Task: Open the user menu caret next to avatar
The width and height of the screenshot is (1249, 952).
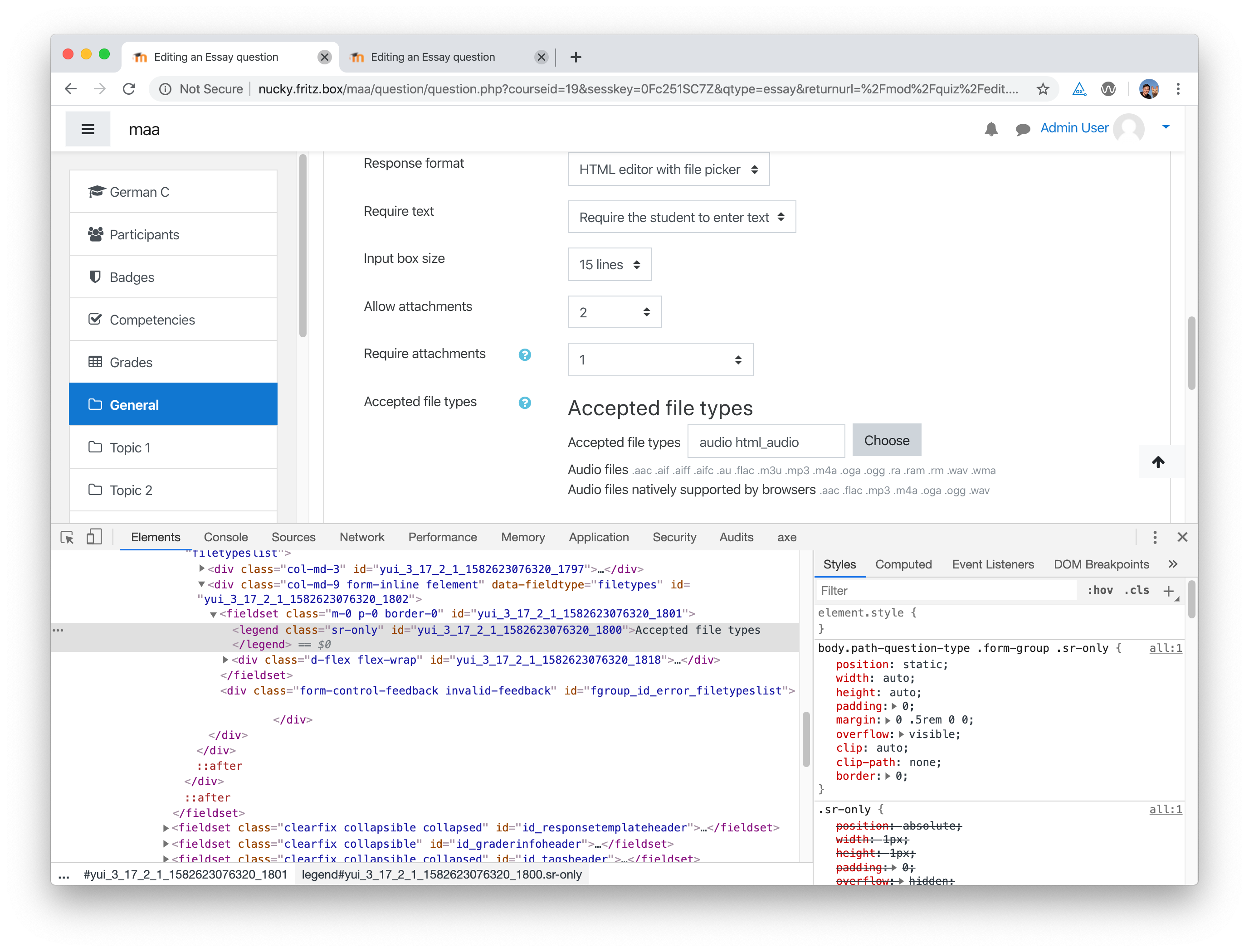Action: pyautogui.click(x=1166, y=127)
